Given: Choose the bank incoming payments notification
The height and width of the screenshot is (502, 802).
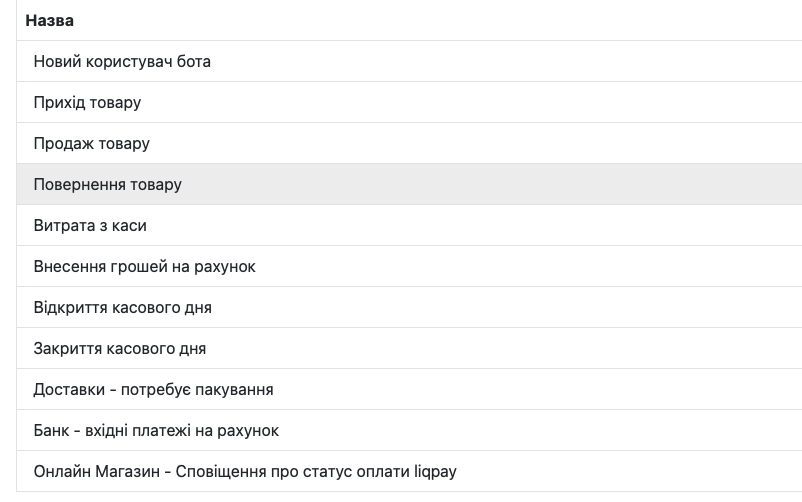Looking at the screenshot, I should (x=156, y=431).
